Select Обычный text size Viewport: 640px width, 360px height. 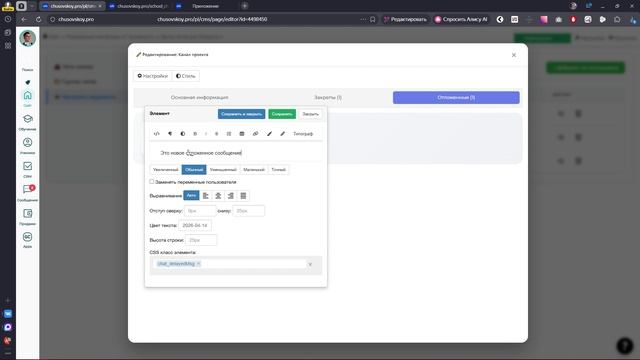click(194, 169)
